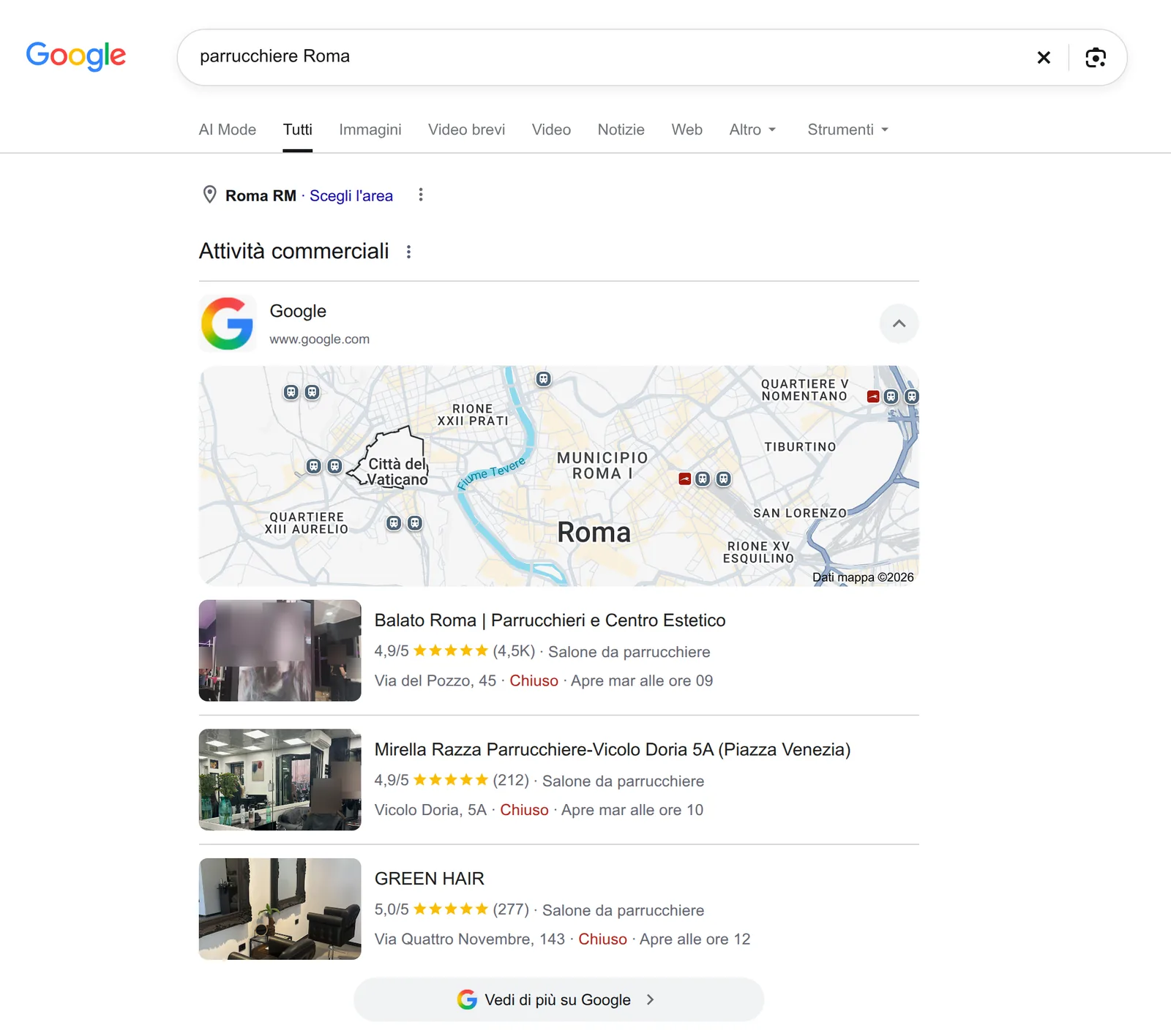Go to the Notizie tab
This screenshot has height=1036, width=1171.
[621, 129]
